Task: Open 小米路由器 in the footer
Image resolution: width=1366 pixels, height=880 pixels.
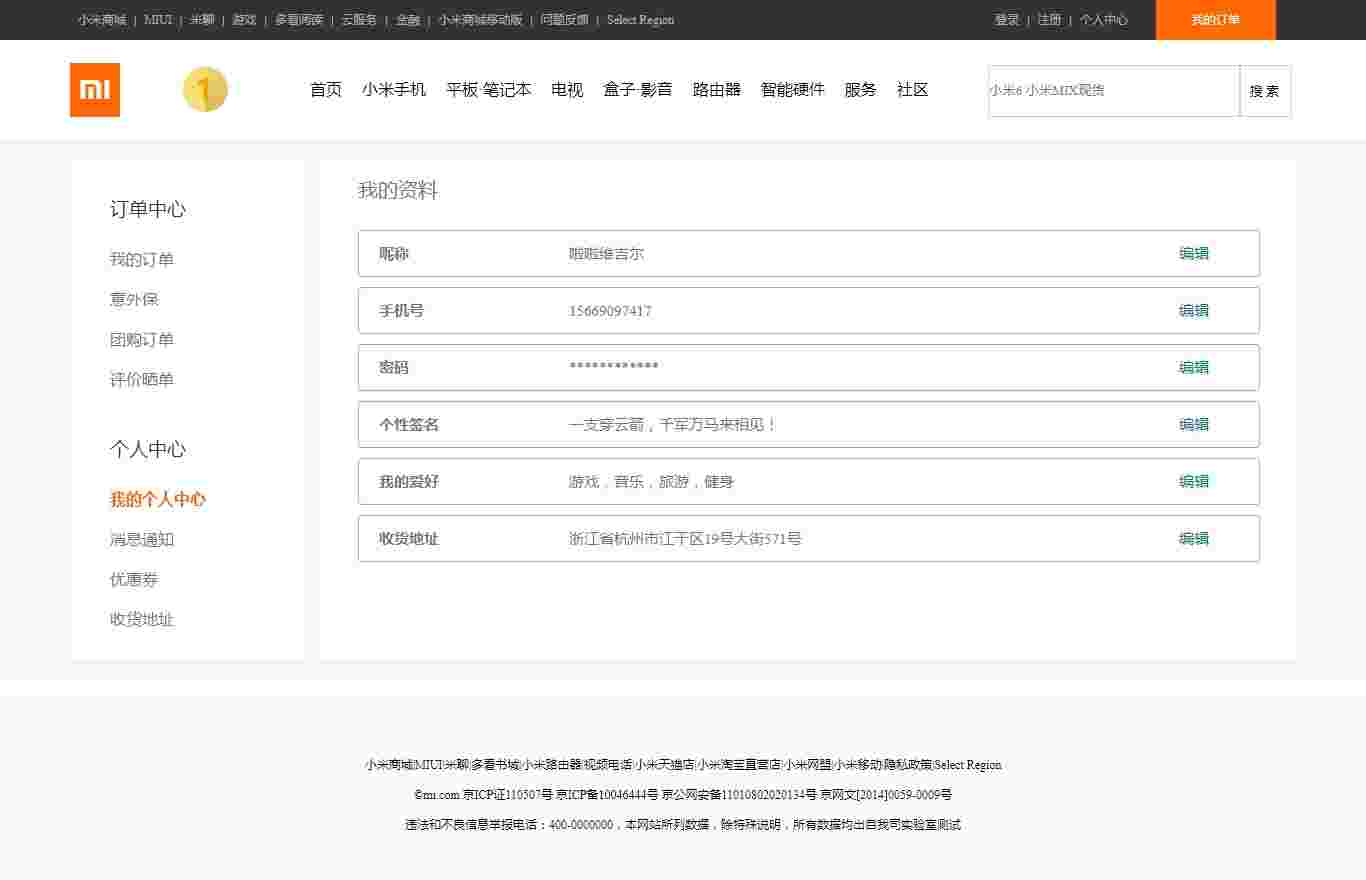Action: 552,765
